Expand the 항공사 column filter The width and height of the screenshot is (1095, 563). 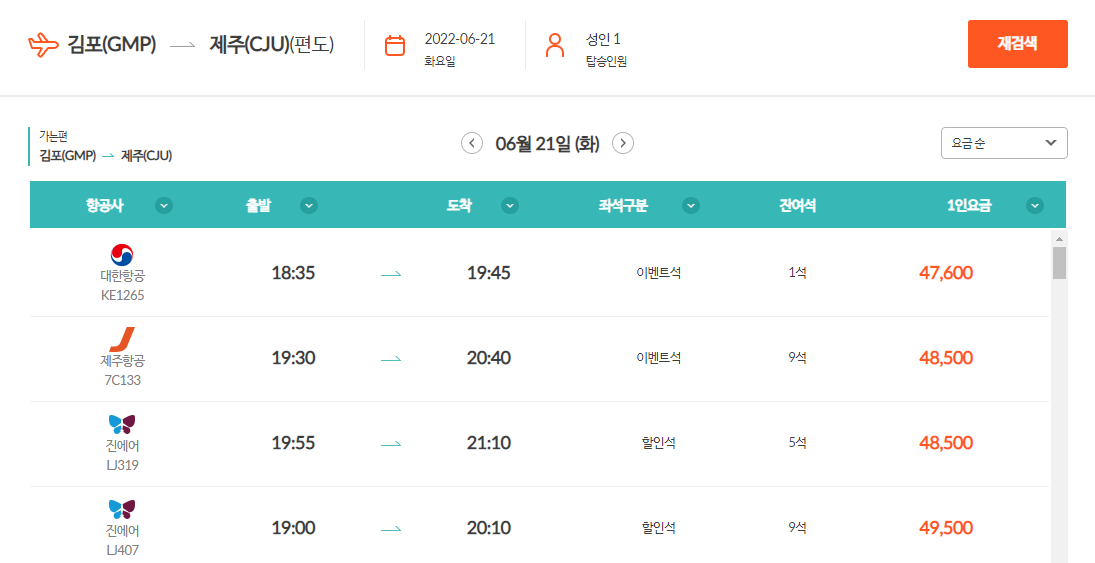164,205
